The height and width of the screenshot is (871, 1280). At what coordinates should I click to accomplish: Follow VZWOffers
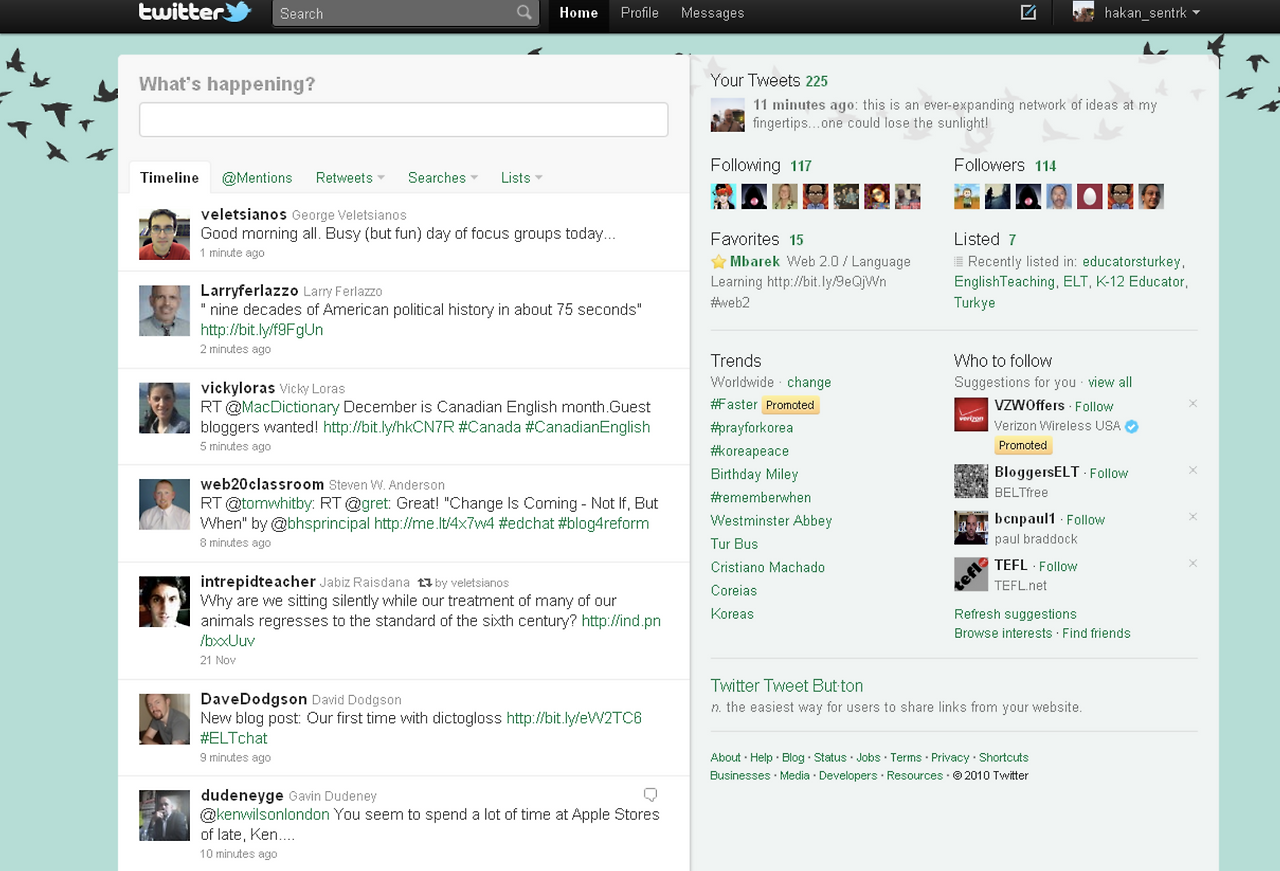point(1094,407)
